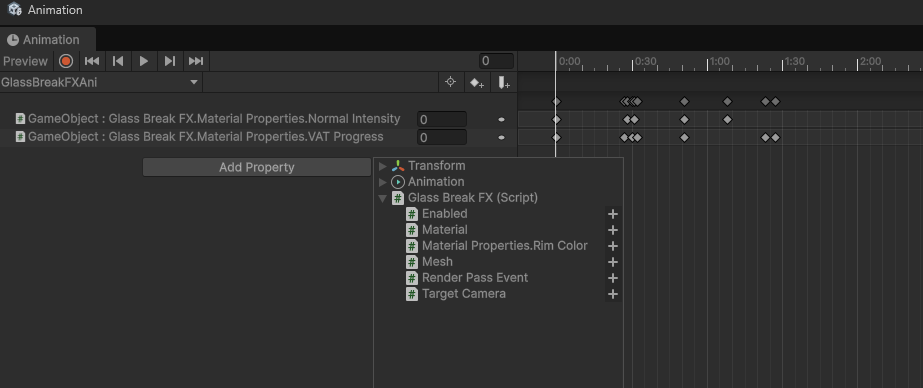Add the Enabled property

pyautogui.click(x=613, y=214)
